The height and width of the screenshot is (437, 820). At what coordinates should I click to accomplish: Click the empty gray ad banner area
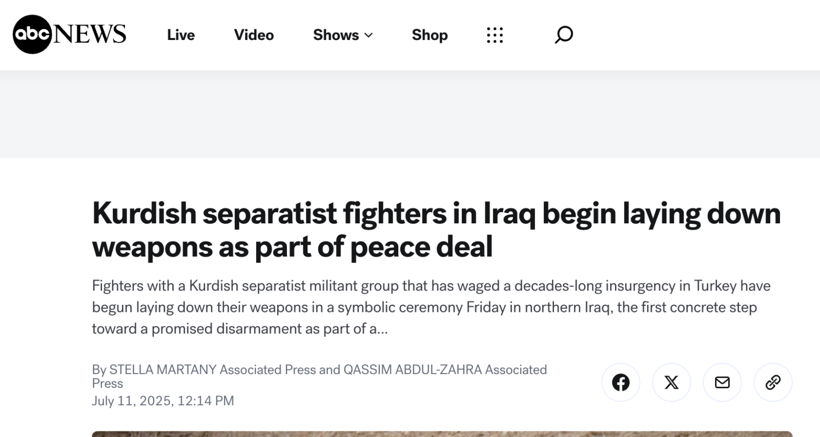[x=410, y=114]
